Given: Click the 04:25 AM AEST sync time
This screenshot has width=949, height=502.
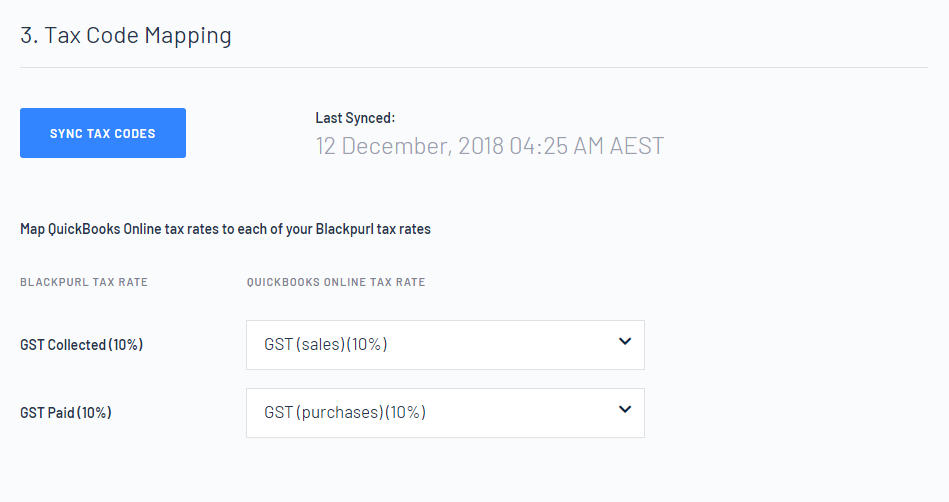Looking at the screenshot, I should 586,146.
